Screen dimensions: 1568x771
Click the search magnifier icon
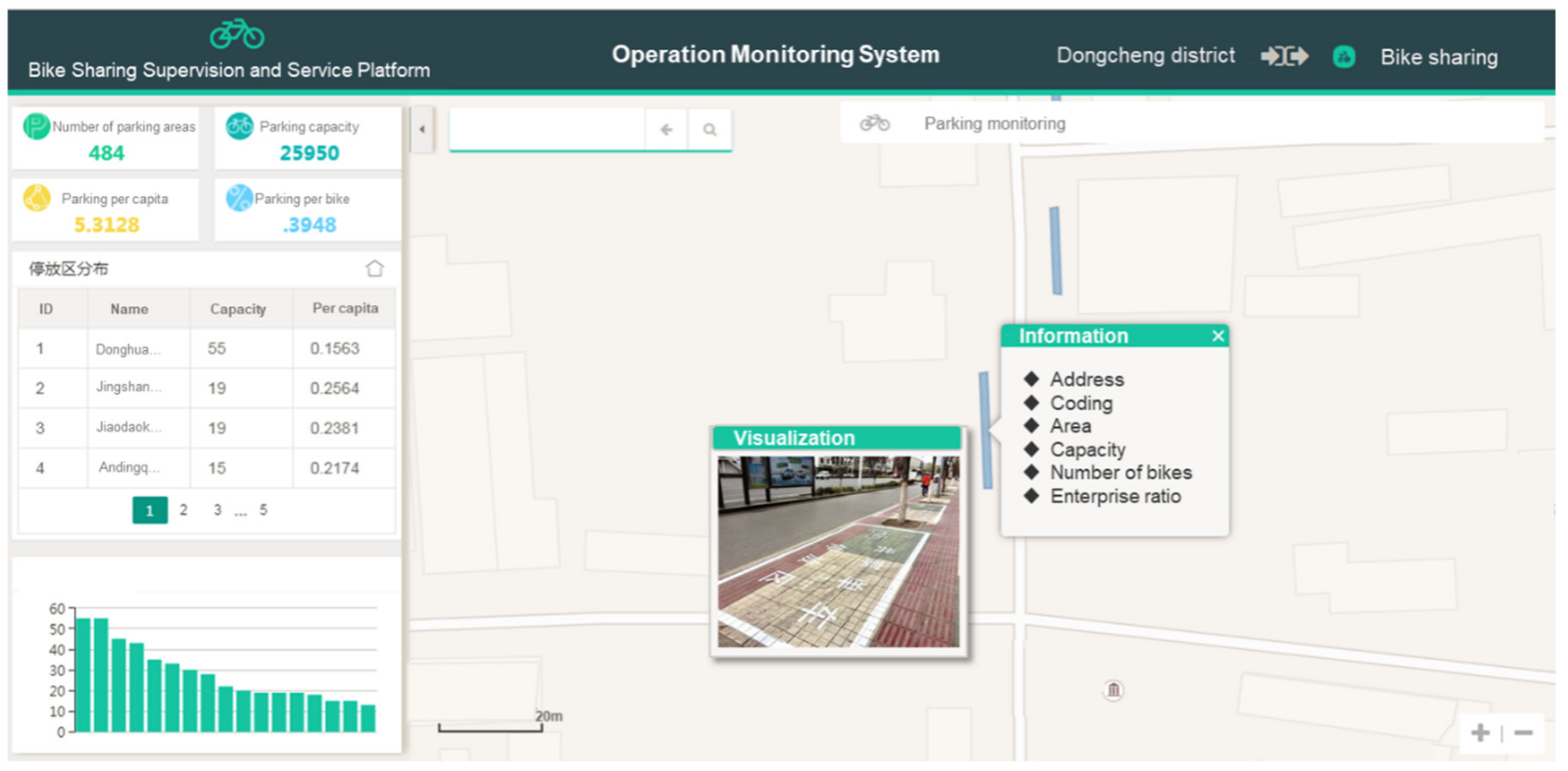pyautogui.click(x=710, y=129)
